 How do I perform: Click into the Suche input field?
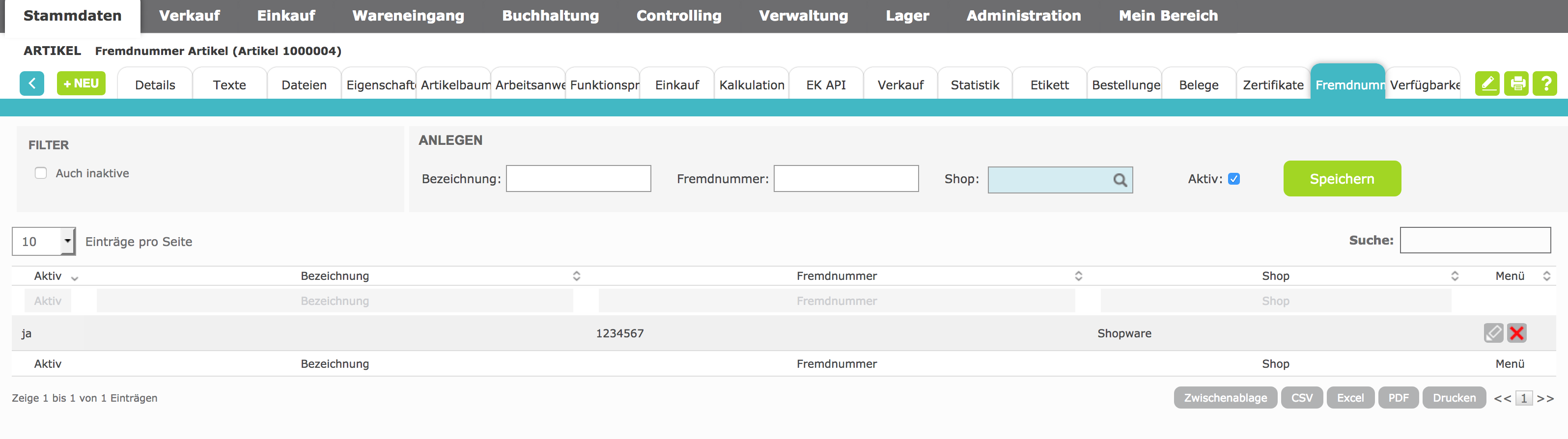(1475, 241)
